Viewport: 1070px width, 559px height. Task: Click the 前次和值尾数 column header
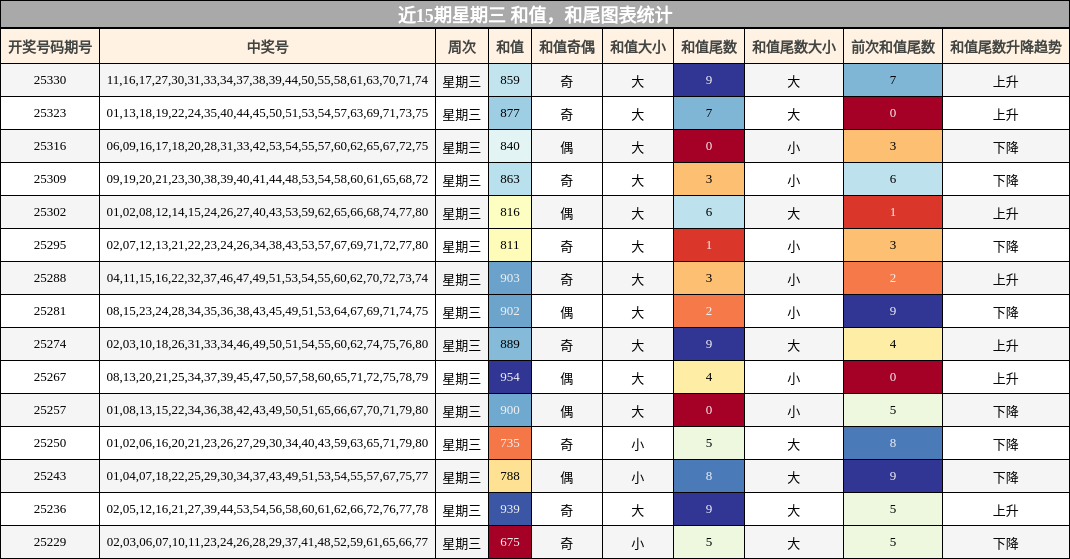pos(893,46)
